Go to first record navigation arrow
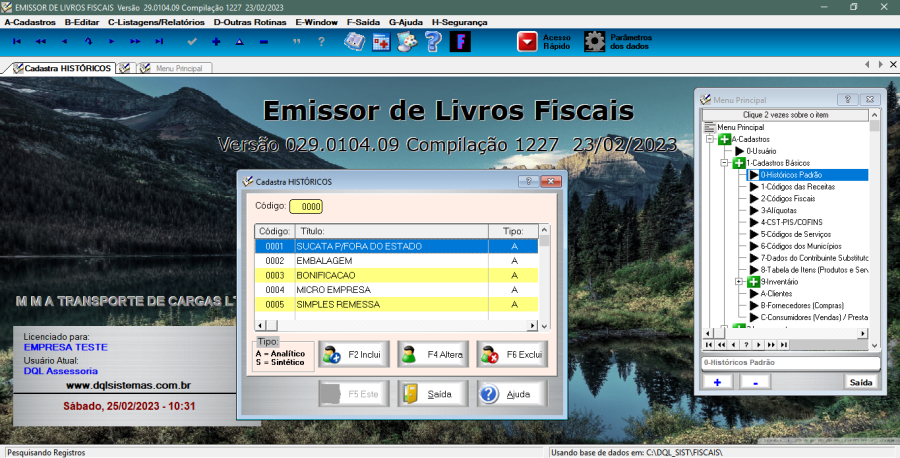The width and height of the screenshot is (900, 458). coord(16,42)
